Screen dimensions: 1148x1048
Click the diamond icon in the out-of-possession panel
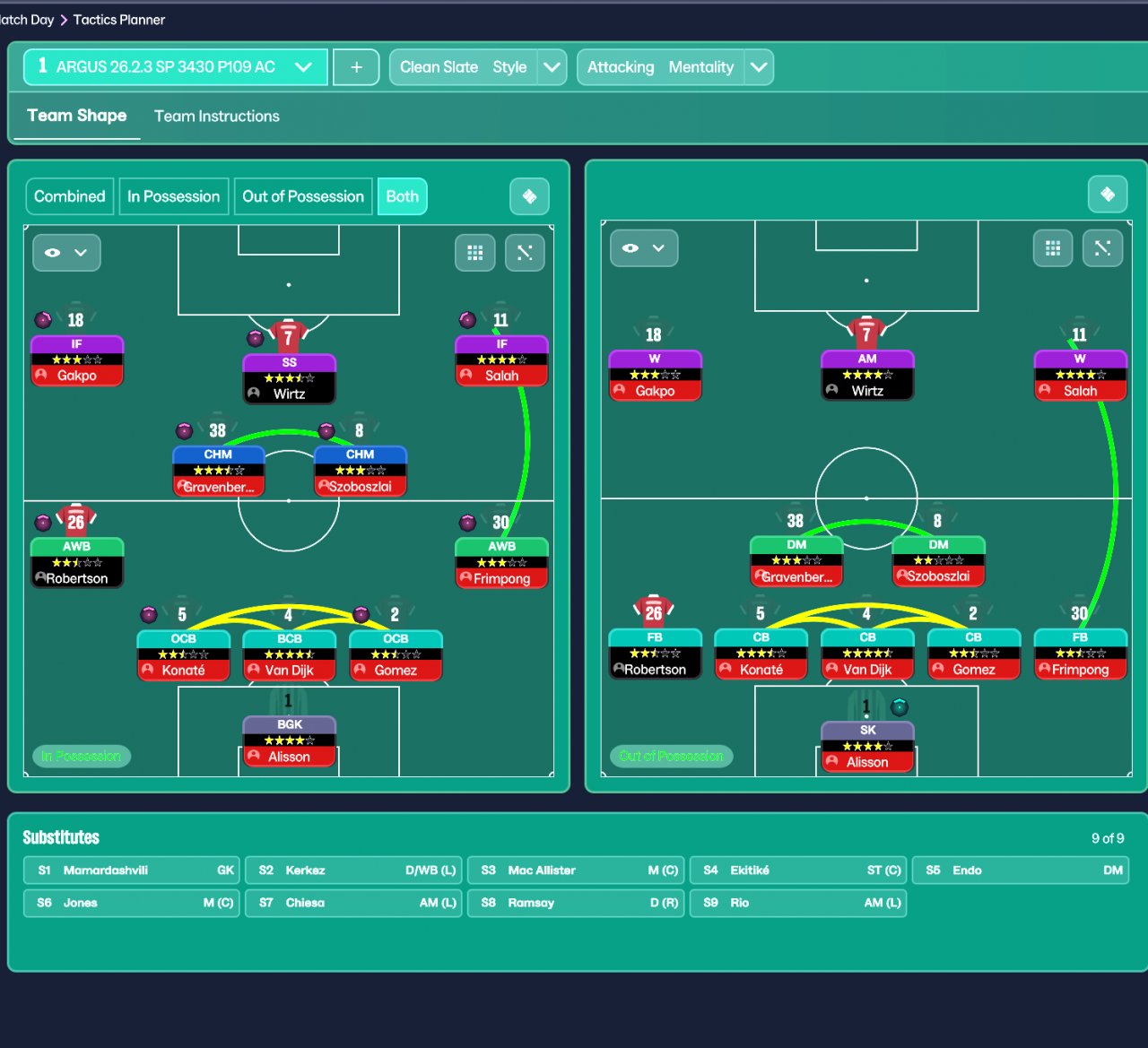pyautogui.click(x=1108, y=194)
